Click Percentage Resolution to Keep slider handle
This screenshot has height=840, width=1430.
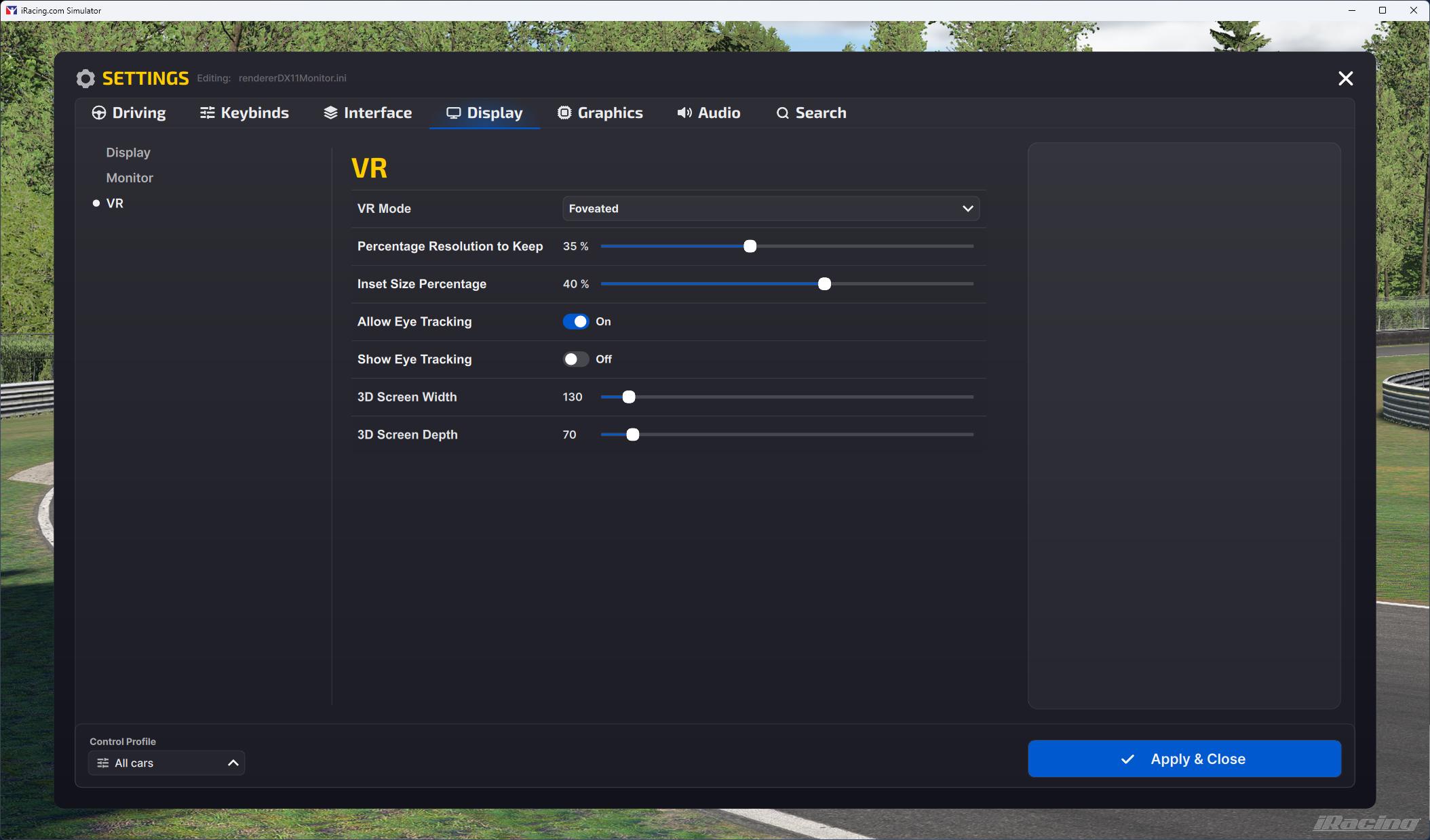pos(750,246)
